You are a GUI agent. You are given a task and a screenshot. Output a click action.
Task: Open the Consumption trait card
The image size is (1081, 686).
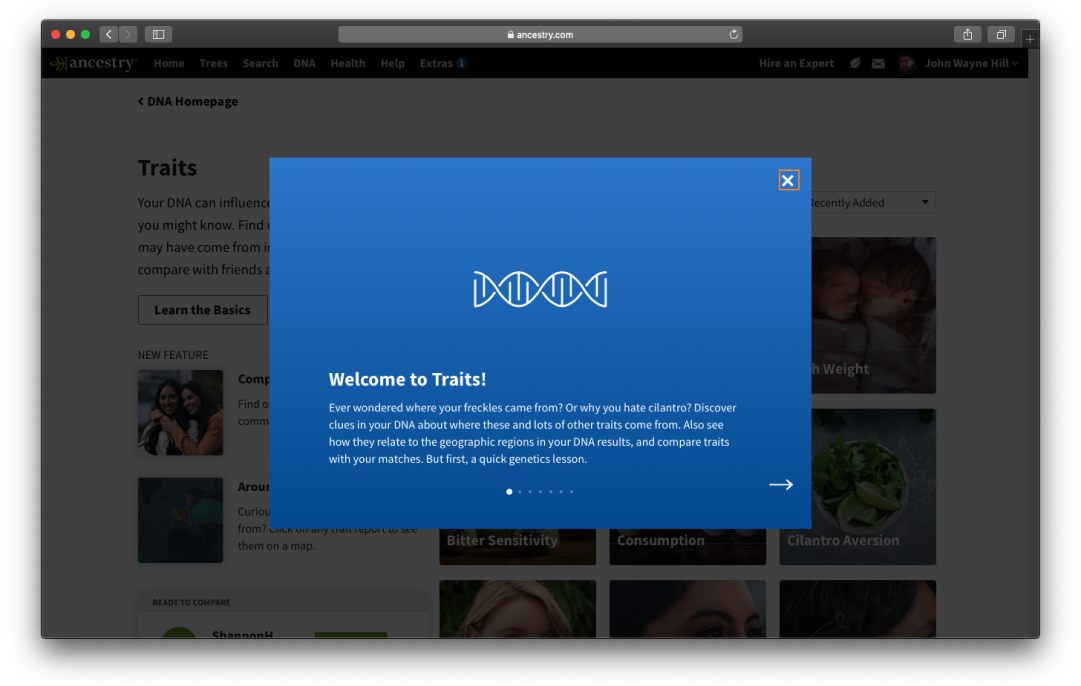[687, 547]
